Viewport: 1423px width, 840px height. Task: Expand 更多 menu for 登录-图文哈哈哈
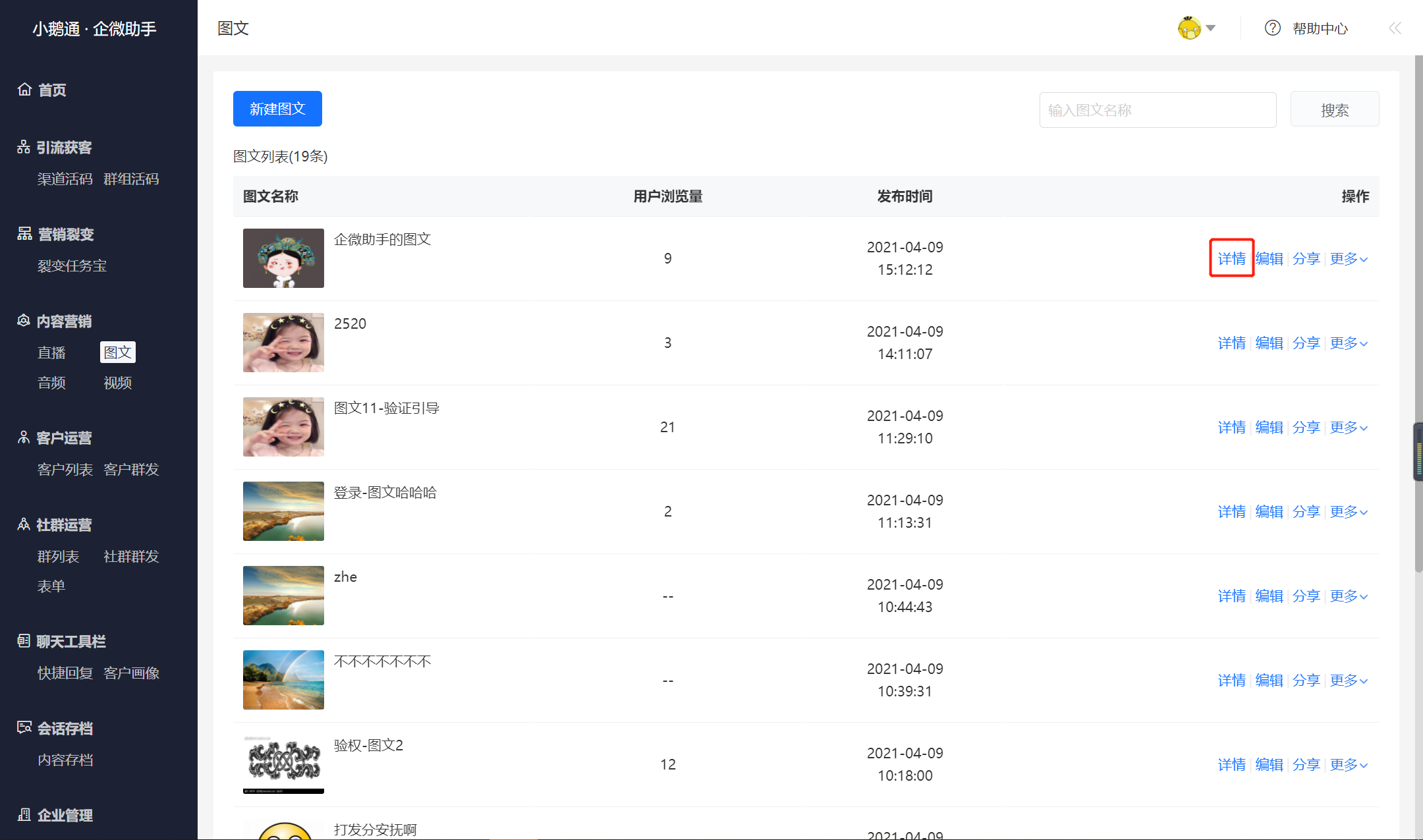click(x=1349, y=511)
